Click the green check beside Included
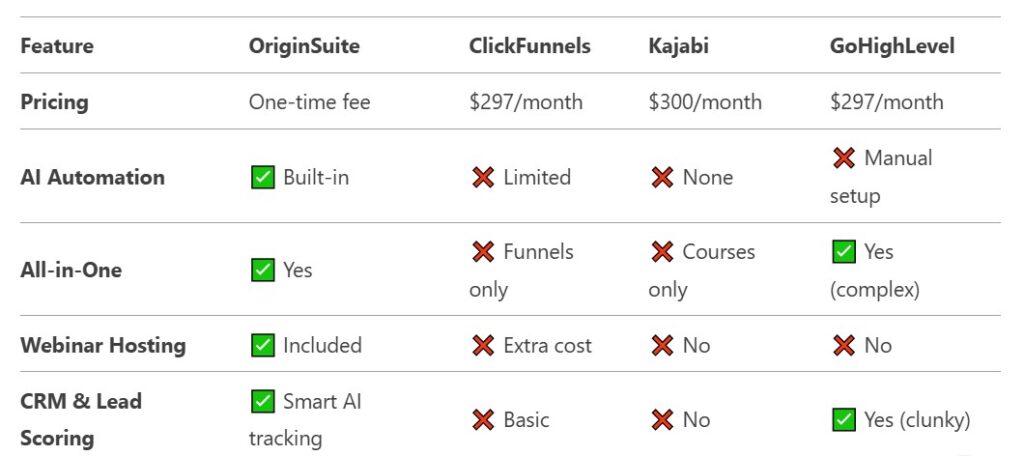Image resolution: width=1024 pixels, height=456 pixels. 263,346
